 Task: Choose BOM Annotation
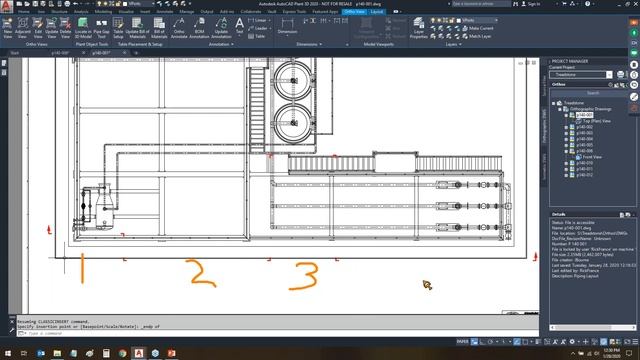199,28
